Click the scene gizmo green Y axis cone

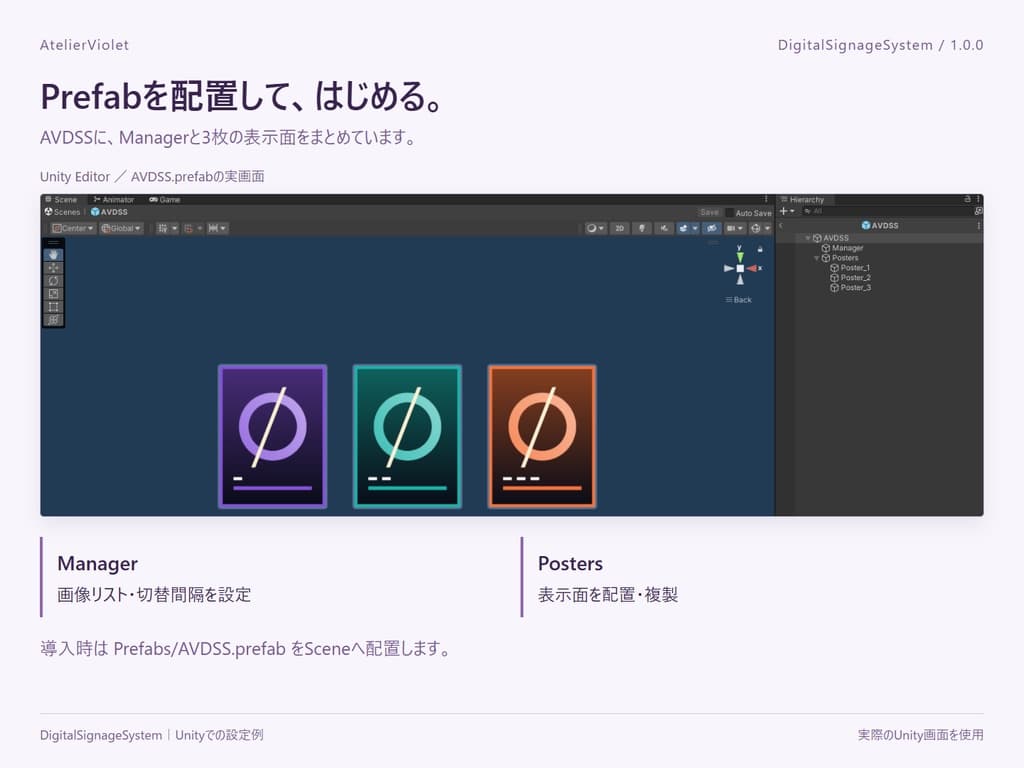coord(740,257)
